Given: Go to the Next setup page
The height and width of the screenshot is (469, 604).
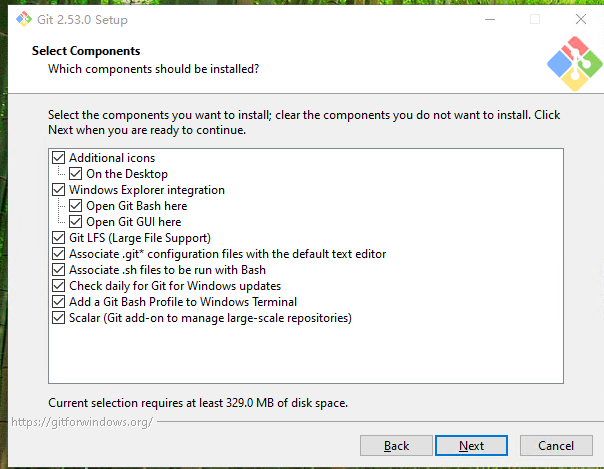Looking at the screenshot, I should 472,446.
